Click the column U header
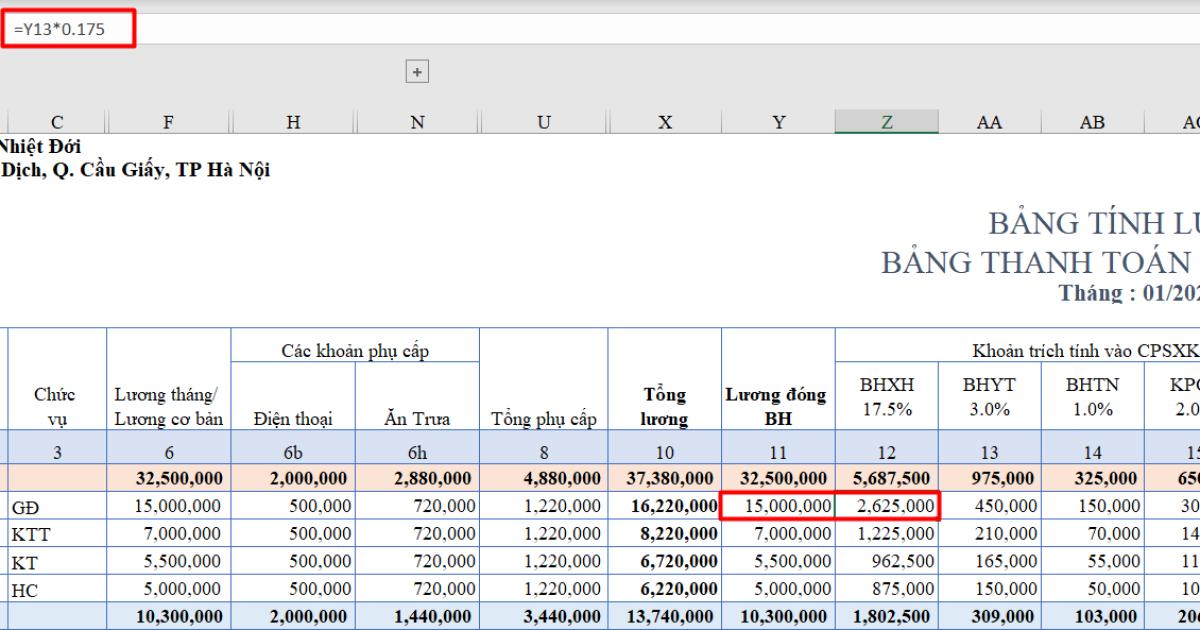The height and width of the screenshot is (630, 1200). [x=543, y=122]
